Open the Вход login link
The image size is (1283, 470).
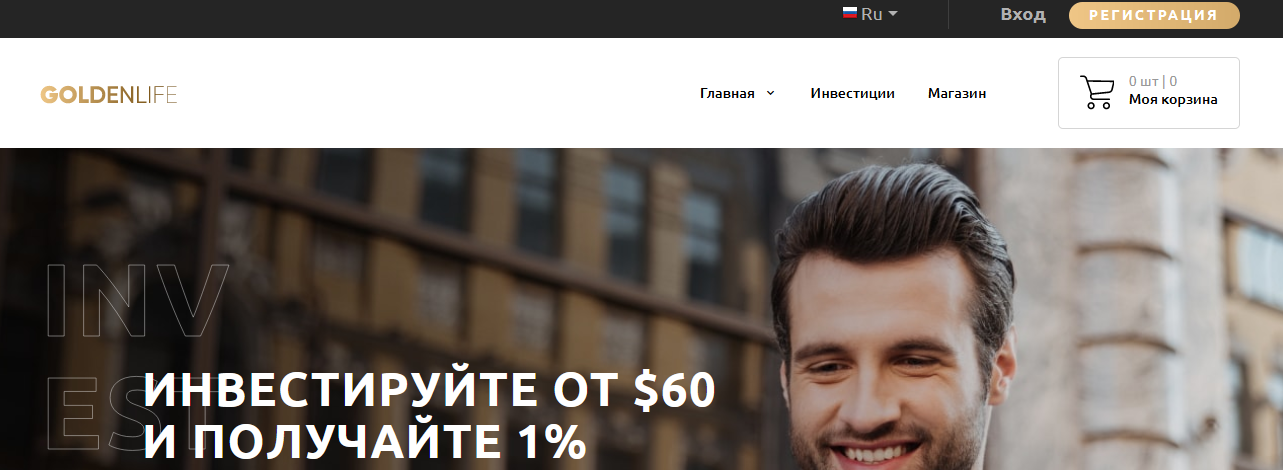click(1023, 14)
